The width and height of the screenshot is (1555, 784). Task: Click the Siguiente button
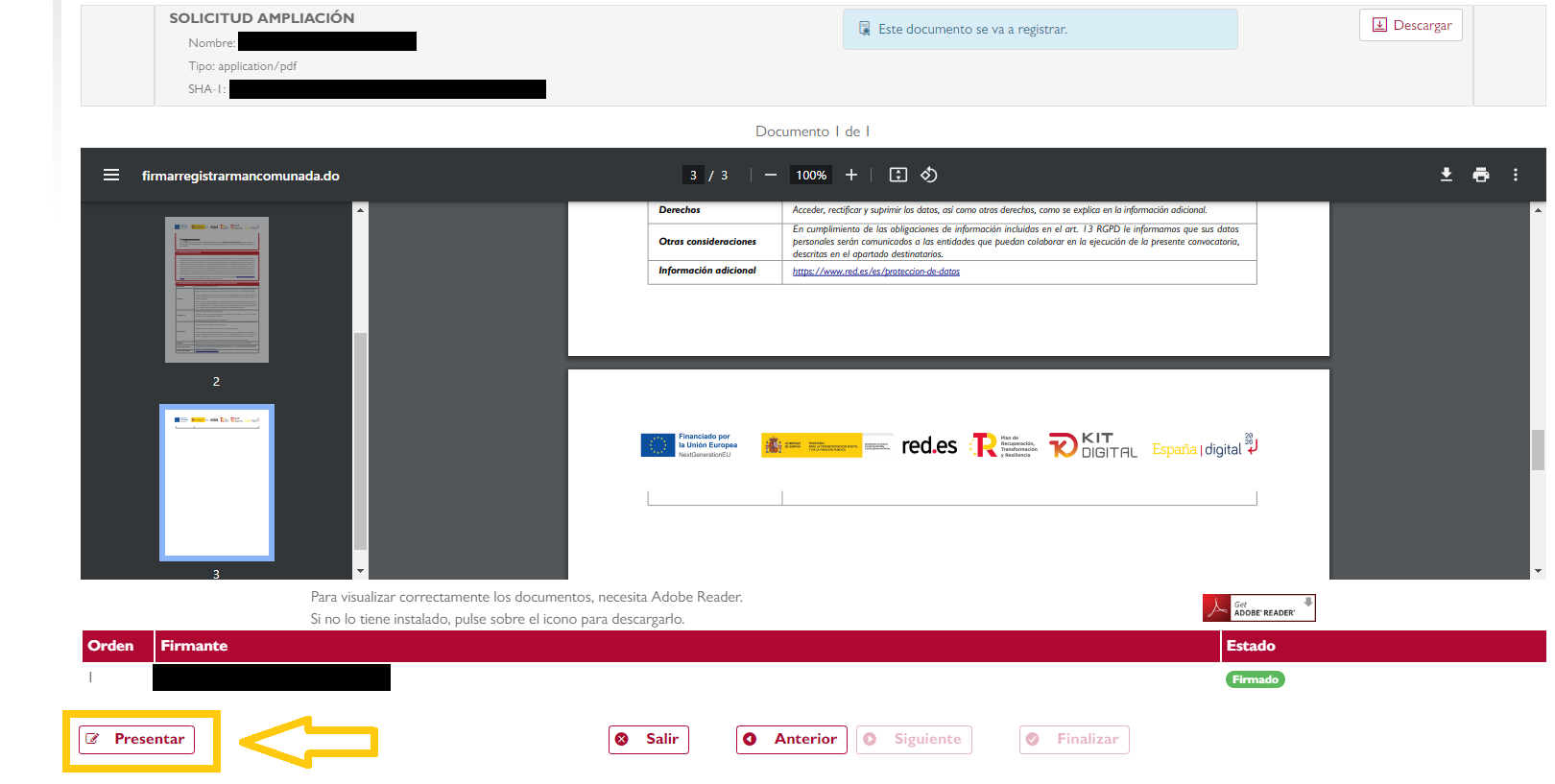pos(914,739)
